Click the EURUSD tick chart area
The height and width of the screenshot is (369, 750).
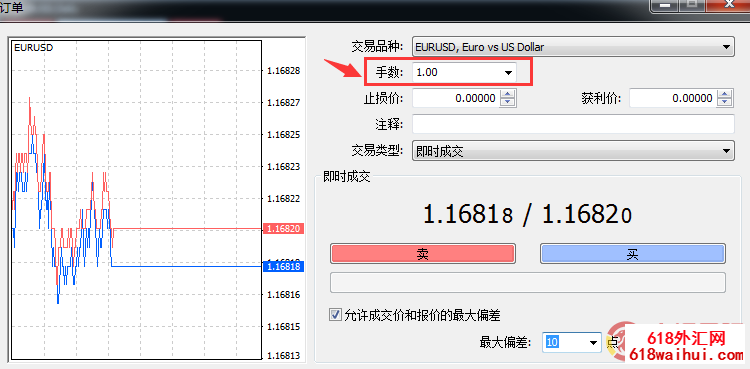136,200
